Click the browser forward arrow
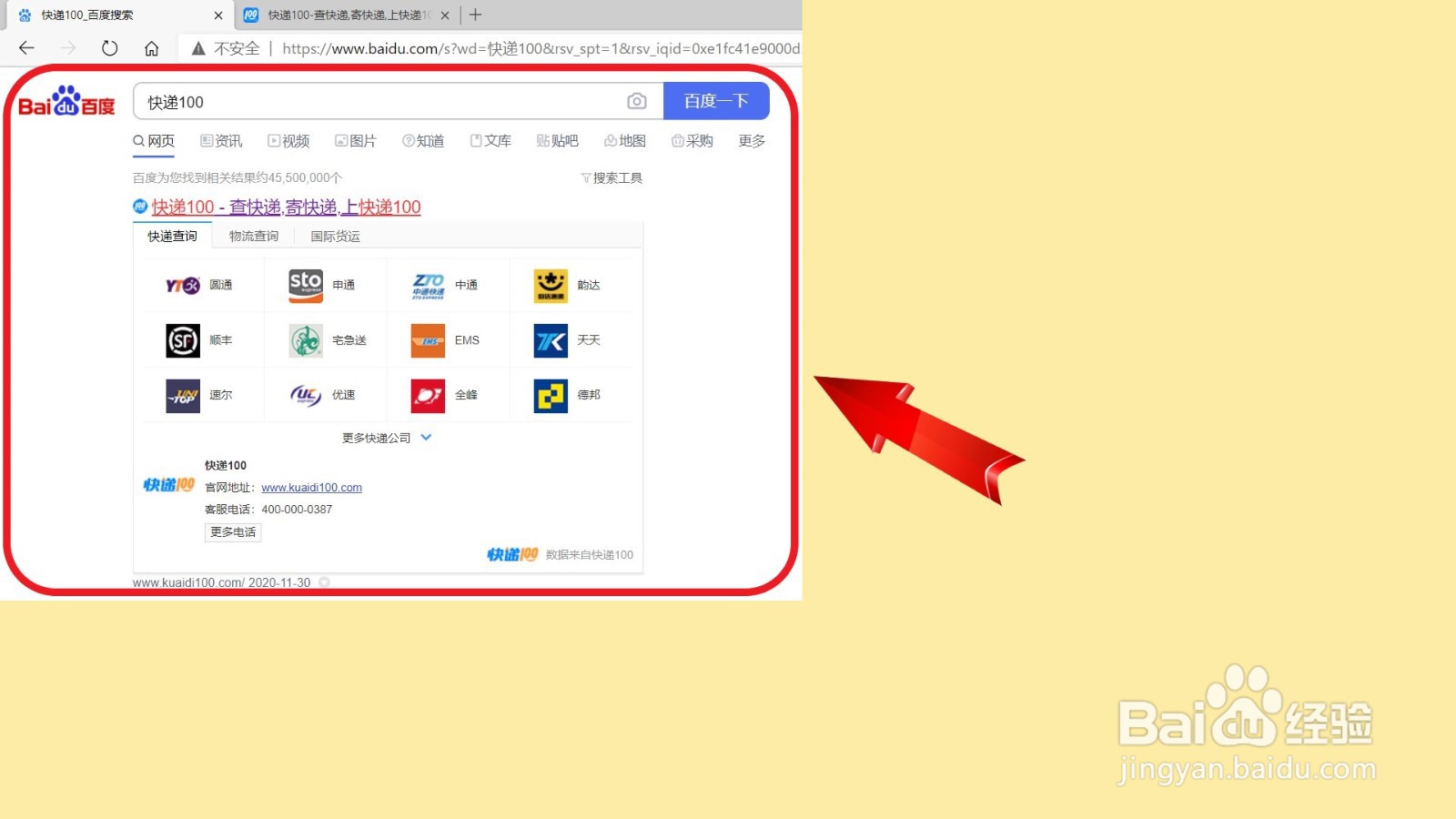The image size is (1456, 819). point(68,48)
